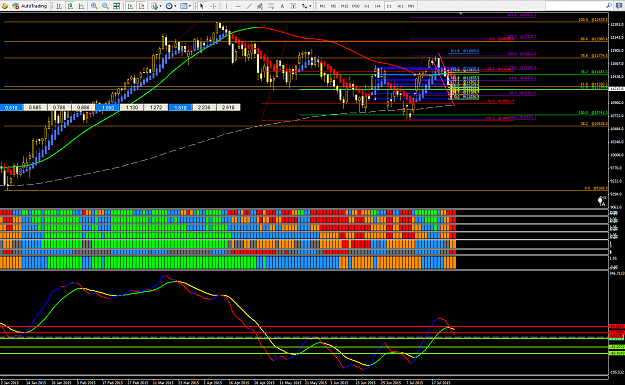Tile the chart windows with the grid icon
The image size is (625, 385).
click(116, 6)
